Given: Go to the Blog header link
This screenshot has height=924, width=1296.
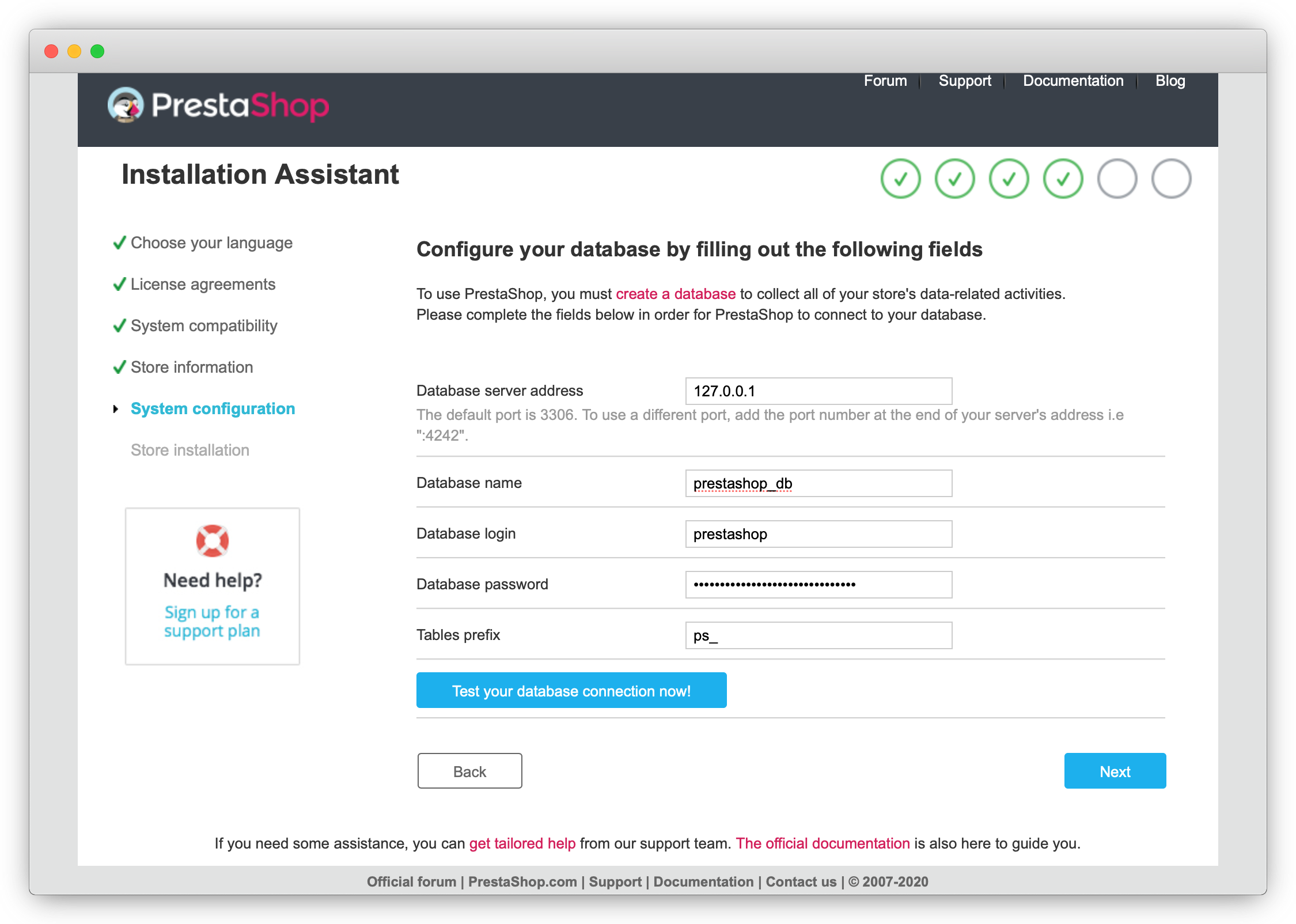Looking at the screenshot, I should pos(1170,81).
